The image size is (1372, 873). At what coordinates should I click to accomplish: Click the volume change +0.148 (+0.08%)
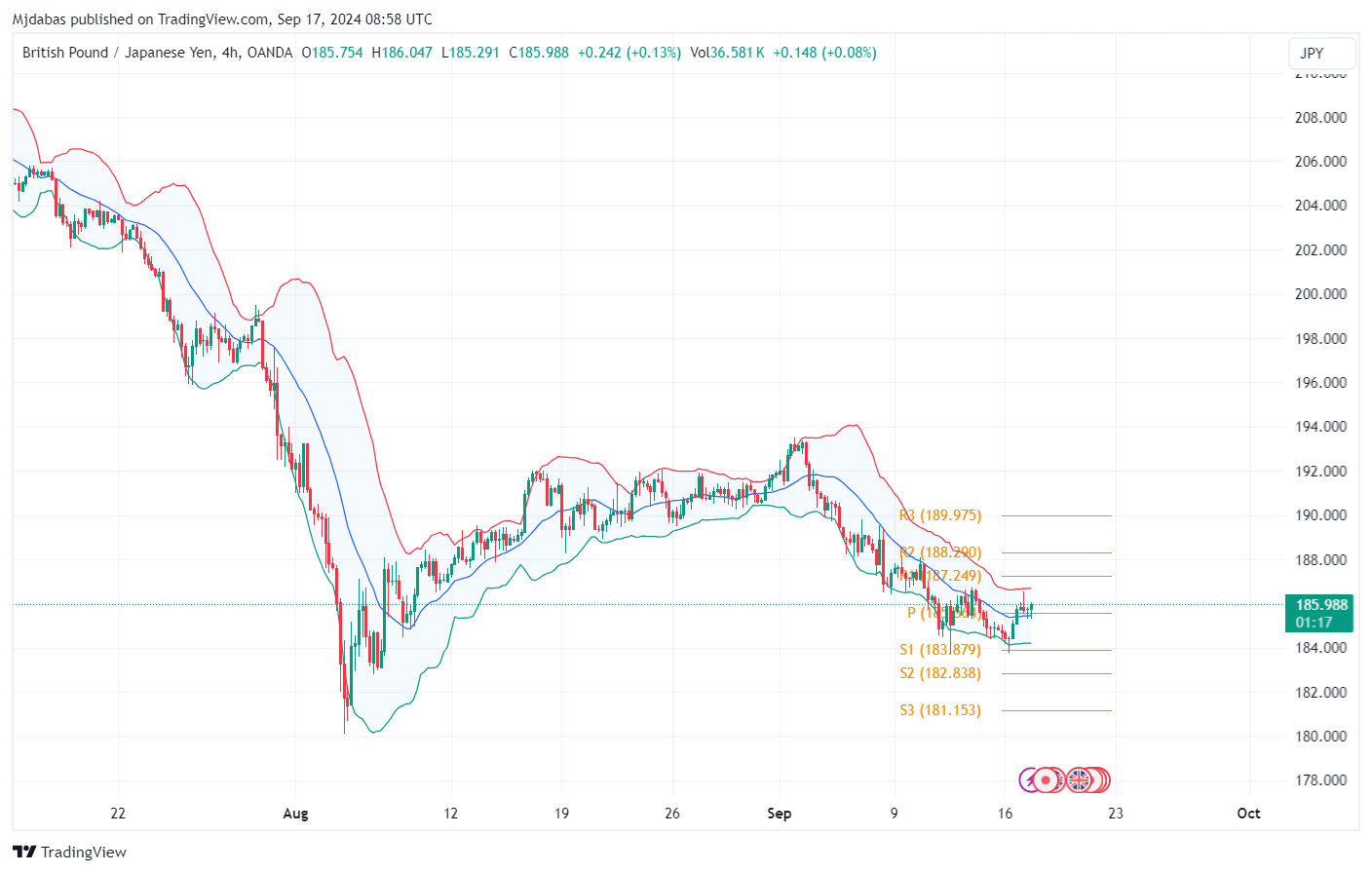(x=824, y=53)
